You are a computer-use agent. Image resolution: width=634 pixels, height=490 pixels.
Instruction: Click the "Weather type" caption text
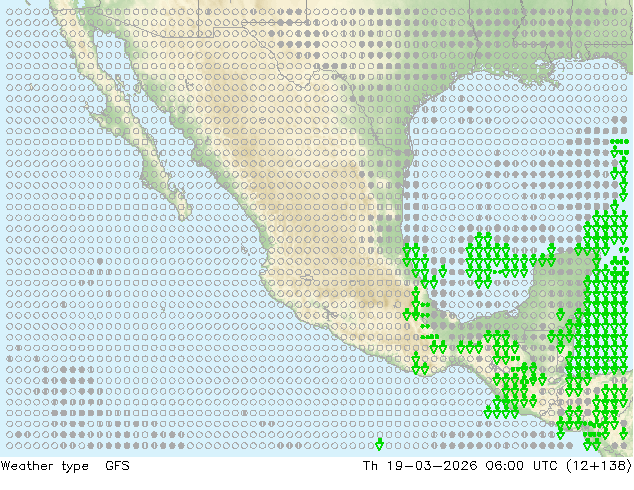point(45,466)
